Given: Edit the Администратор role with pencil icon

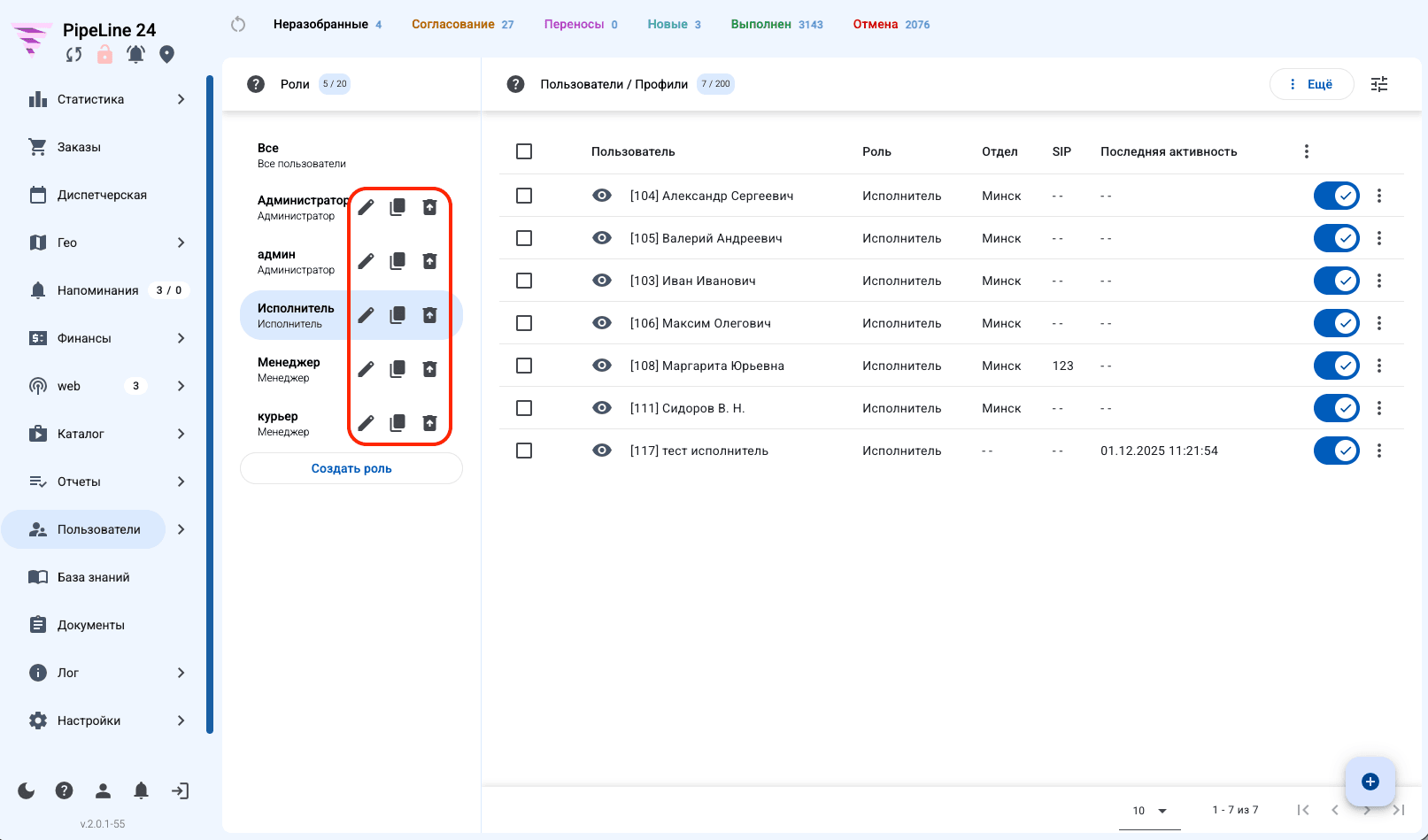Looking at the screenshot, I should 366,207.
